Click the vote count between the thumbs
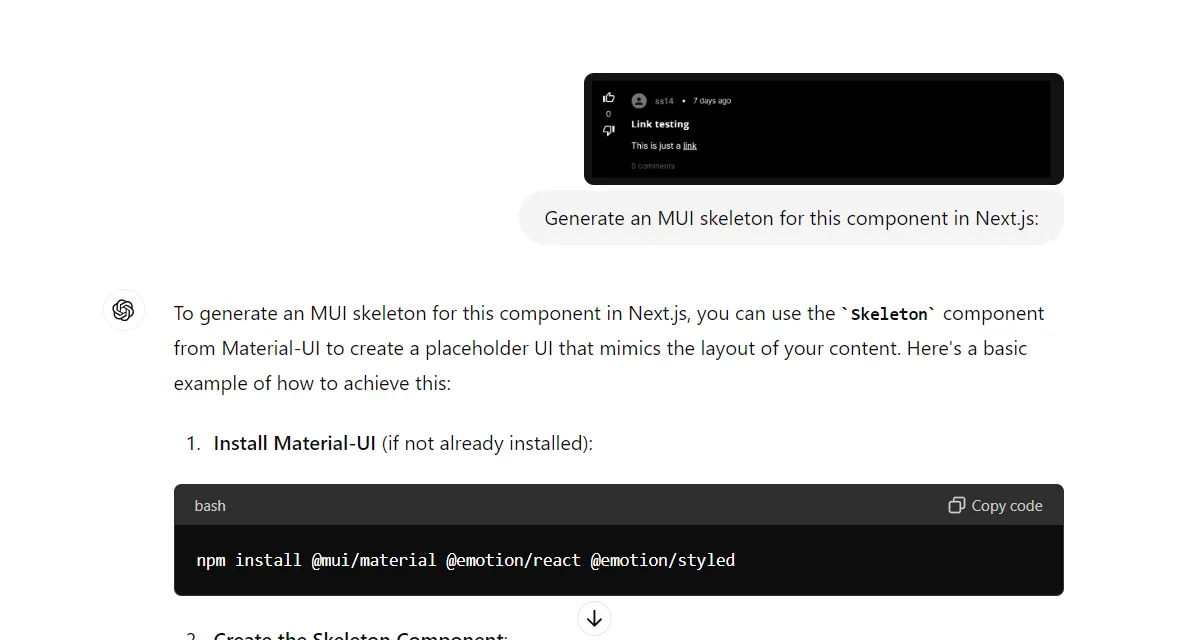Screen dimensions: 1188x640 [608, 114]
